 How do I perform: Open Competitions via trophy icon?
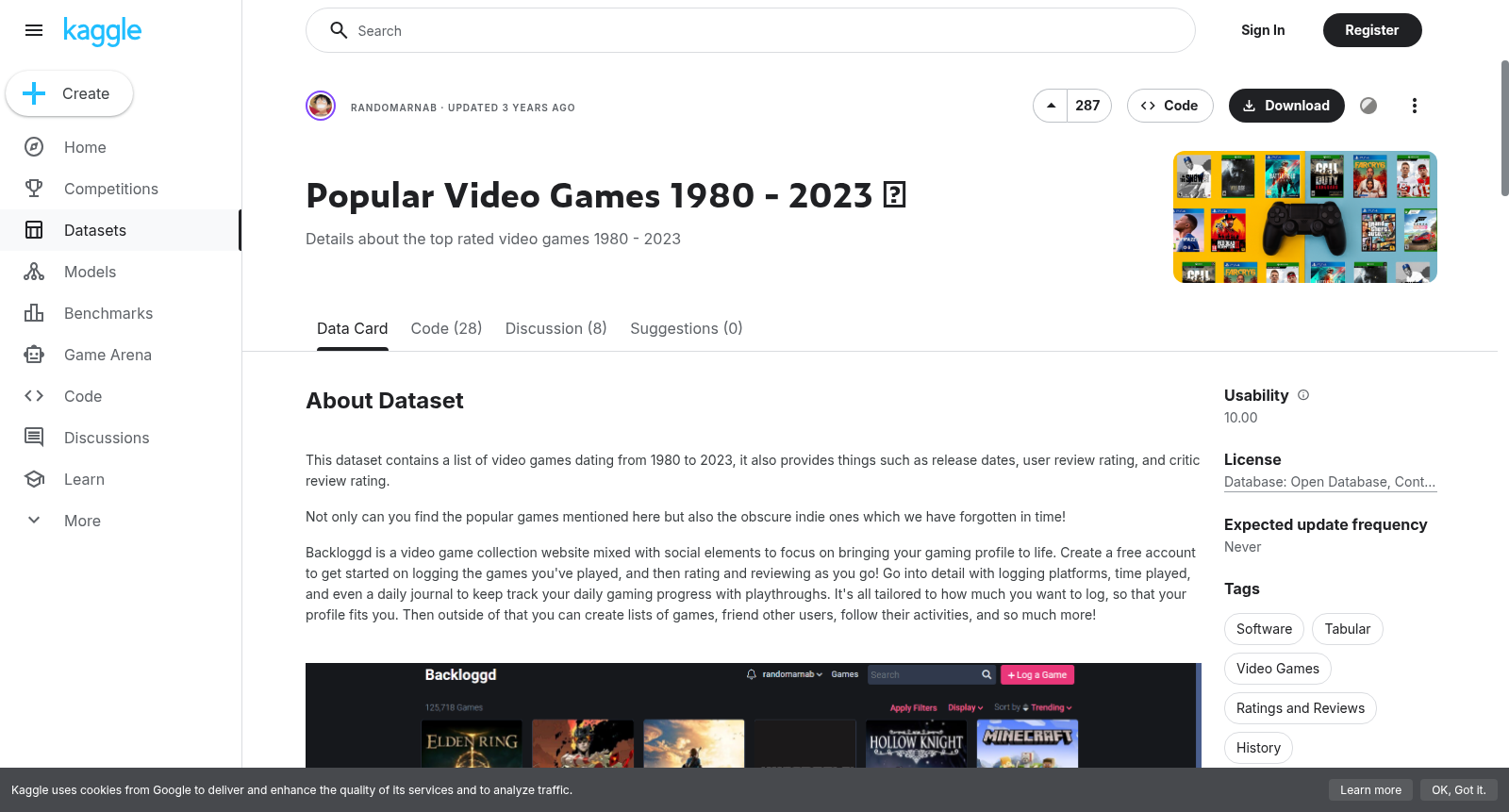pos(34,189)
